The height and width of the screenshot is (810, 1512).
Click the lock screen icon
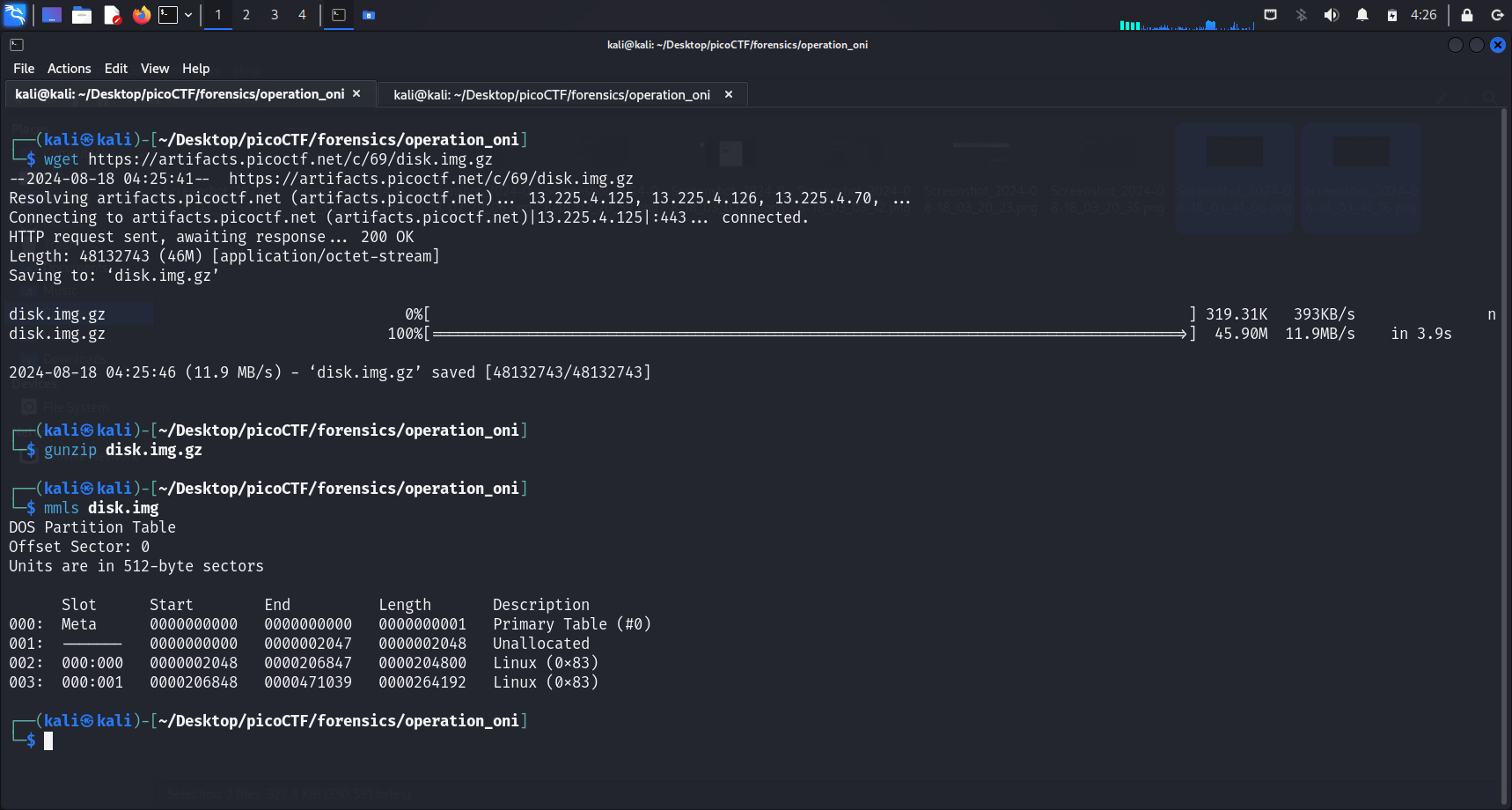1467,15
